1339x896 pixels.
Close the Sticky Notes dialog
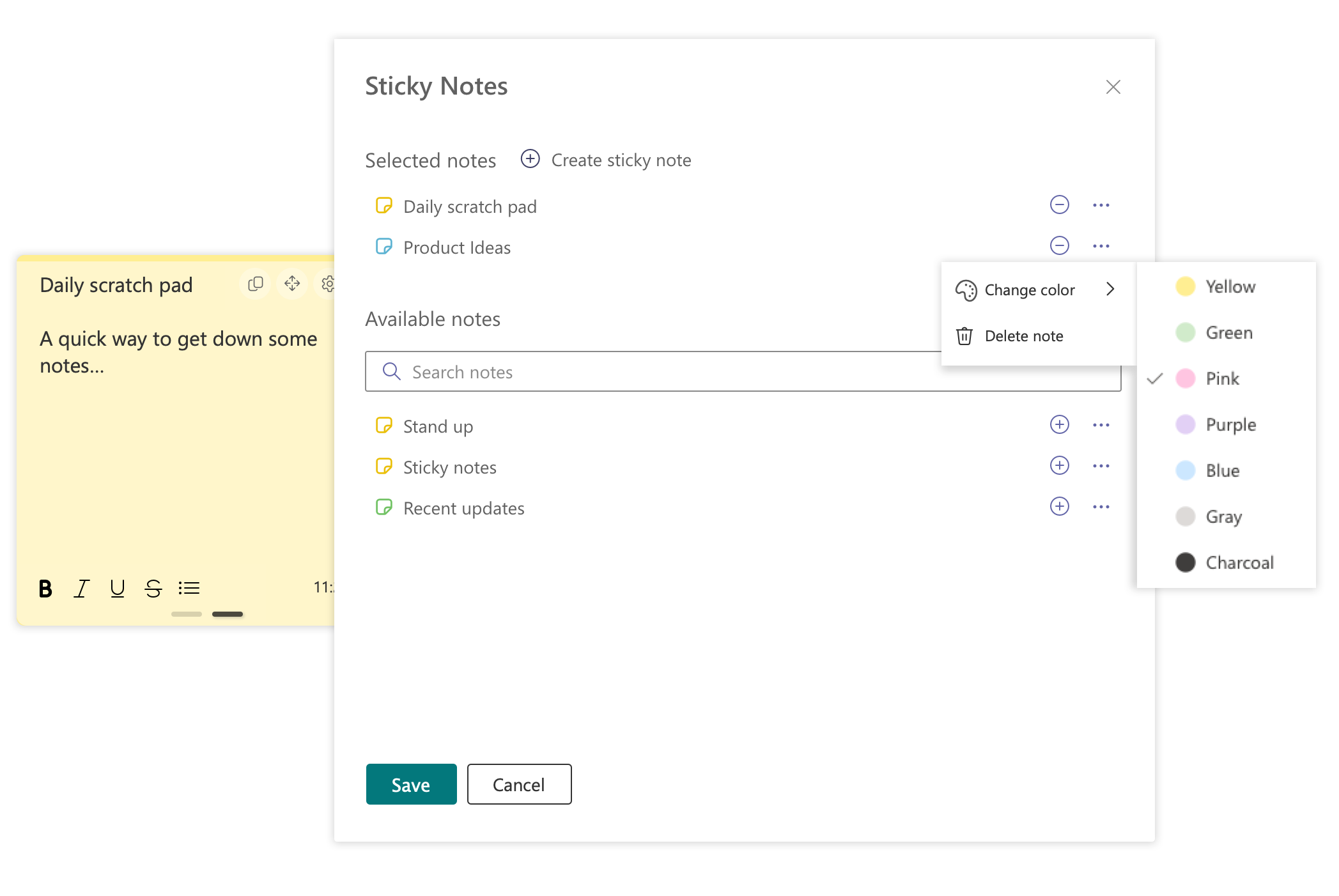click(x=1113, y=87)
